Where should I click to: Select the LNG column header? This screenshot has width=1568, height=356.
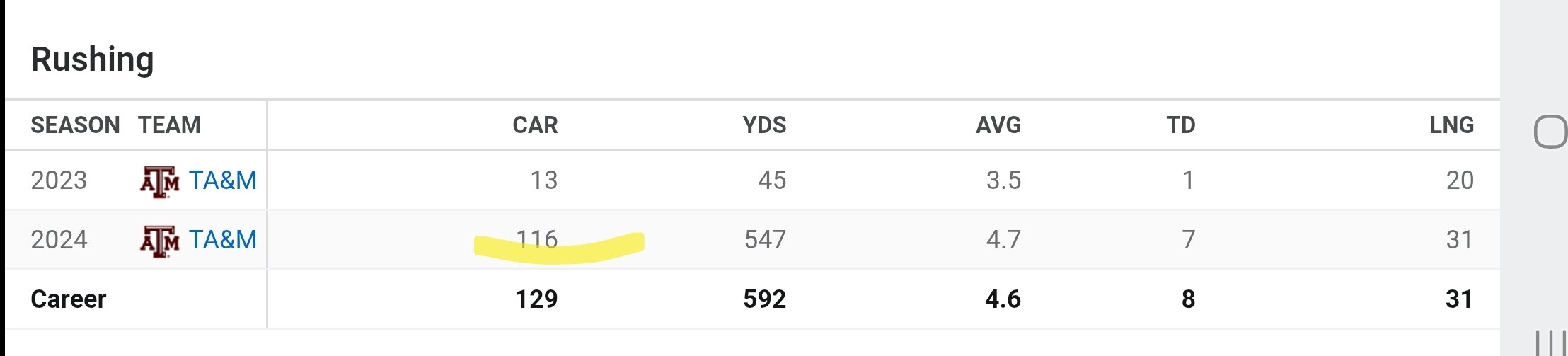1452,125
